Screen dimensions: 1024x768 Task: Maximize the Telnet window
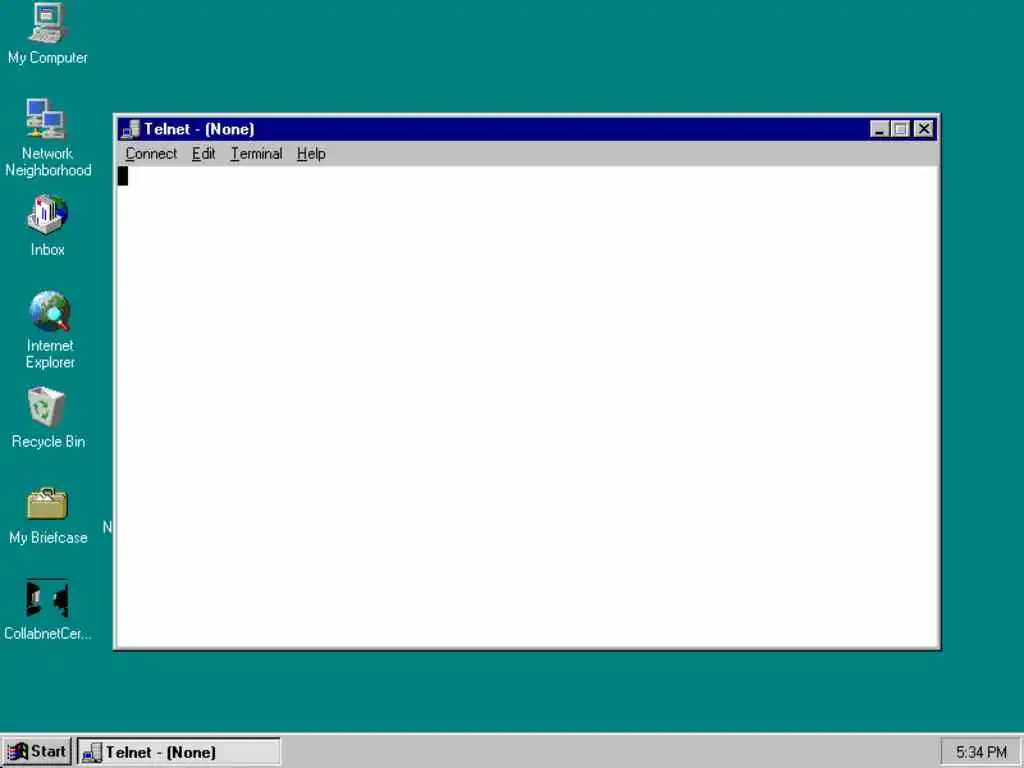click(901, 129)
